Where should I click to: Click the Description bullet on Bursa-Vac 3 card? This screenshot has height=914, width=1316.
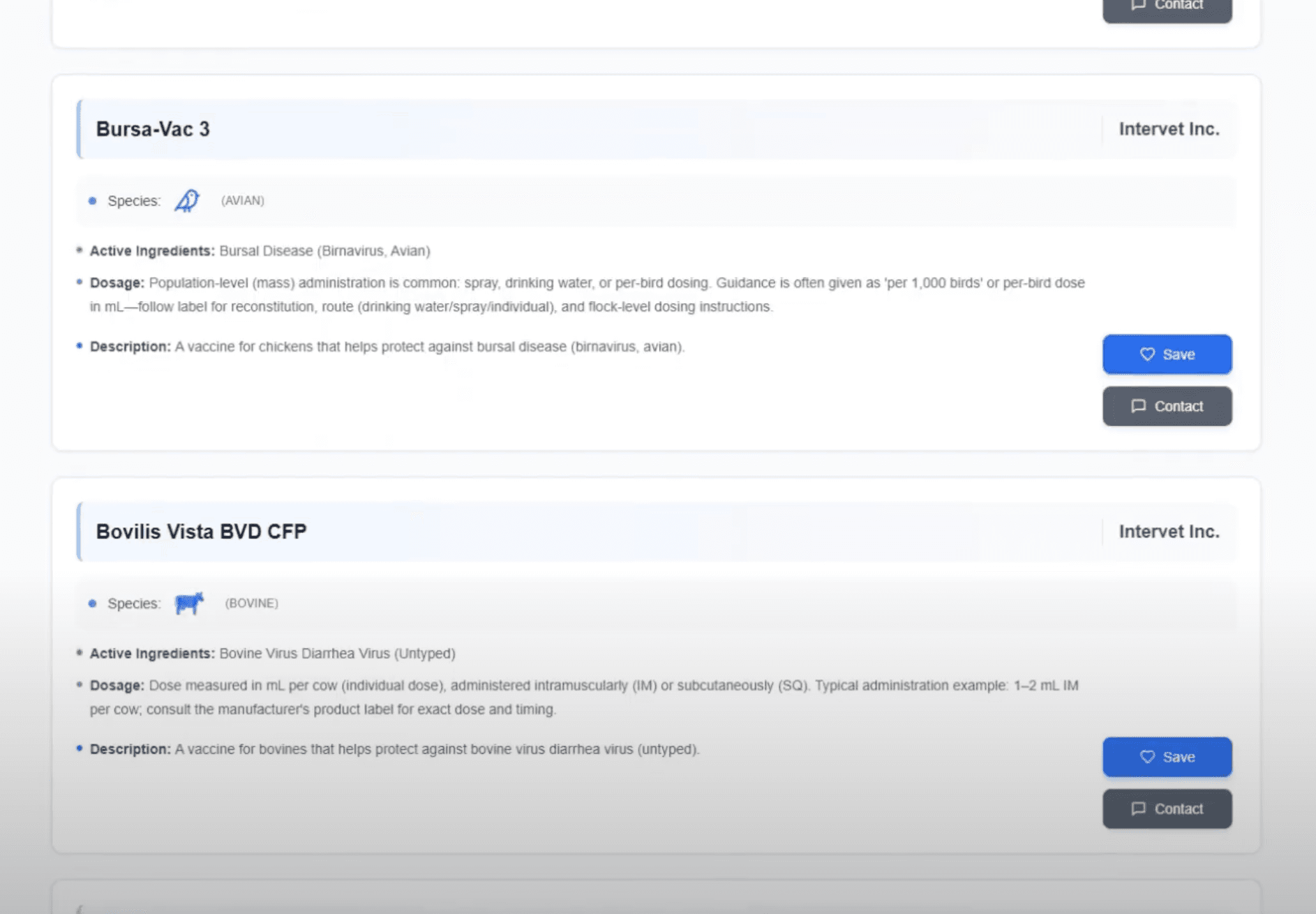point(78,346)
